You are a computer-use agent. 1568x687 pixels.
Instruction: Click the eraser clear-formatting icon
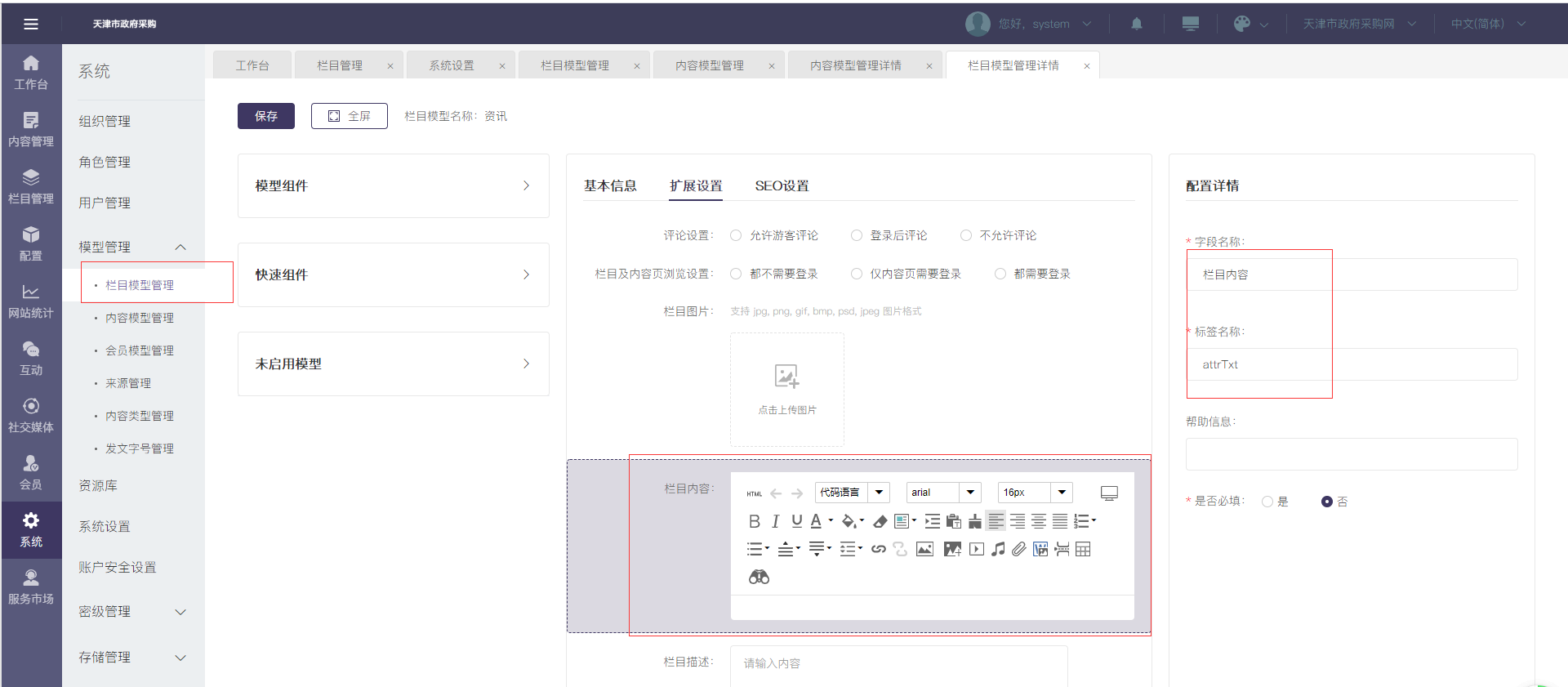click(x=880, y=521)
